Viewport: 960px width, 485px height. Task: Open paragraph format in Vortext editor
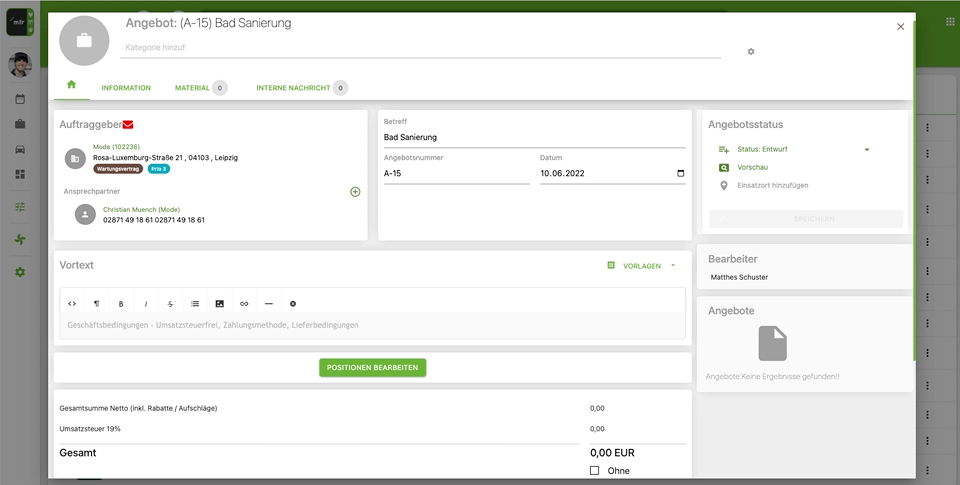pyautogui.click(x=96, y=304)
